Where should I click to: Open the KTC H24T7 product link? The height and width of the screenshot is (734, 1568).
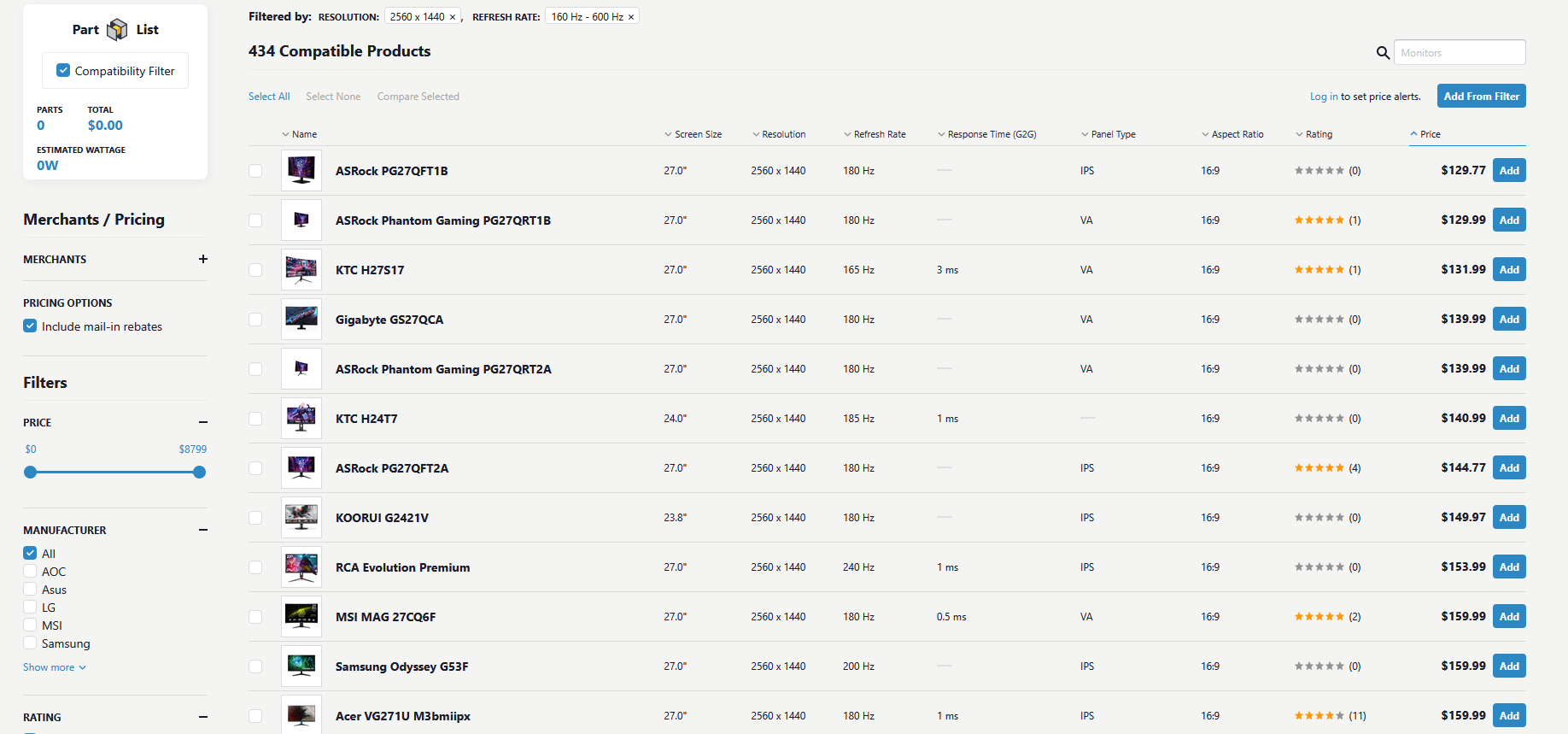tap(366, 419)
